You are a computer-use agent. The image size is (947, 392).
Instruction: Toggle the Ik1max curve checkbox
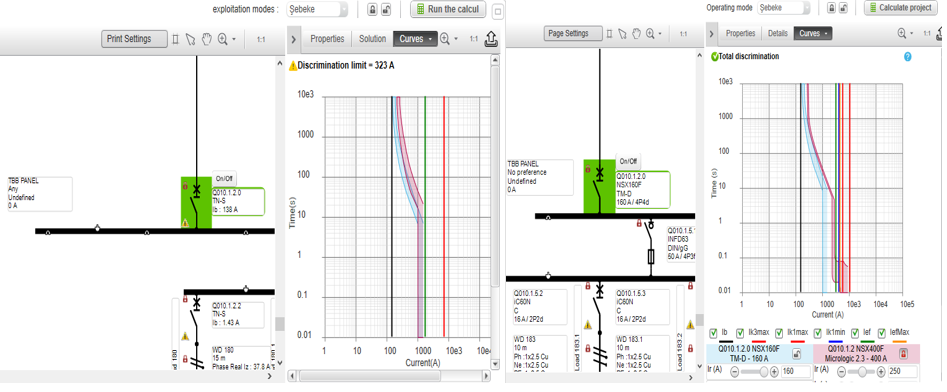point(779,333)
